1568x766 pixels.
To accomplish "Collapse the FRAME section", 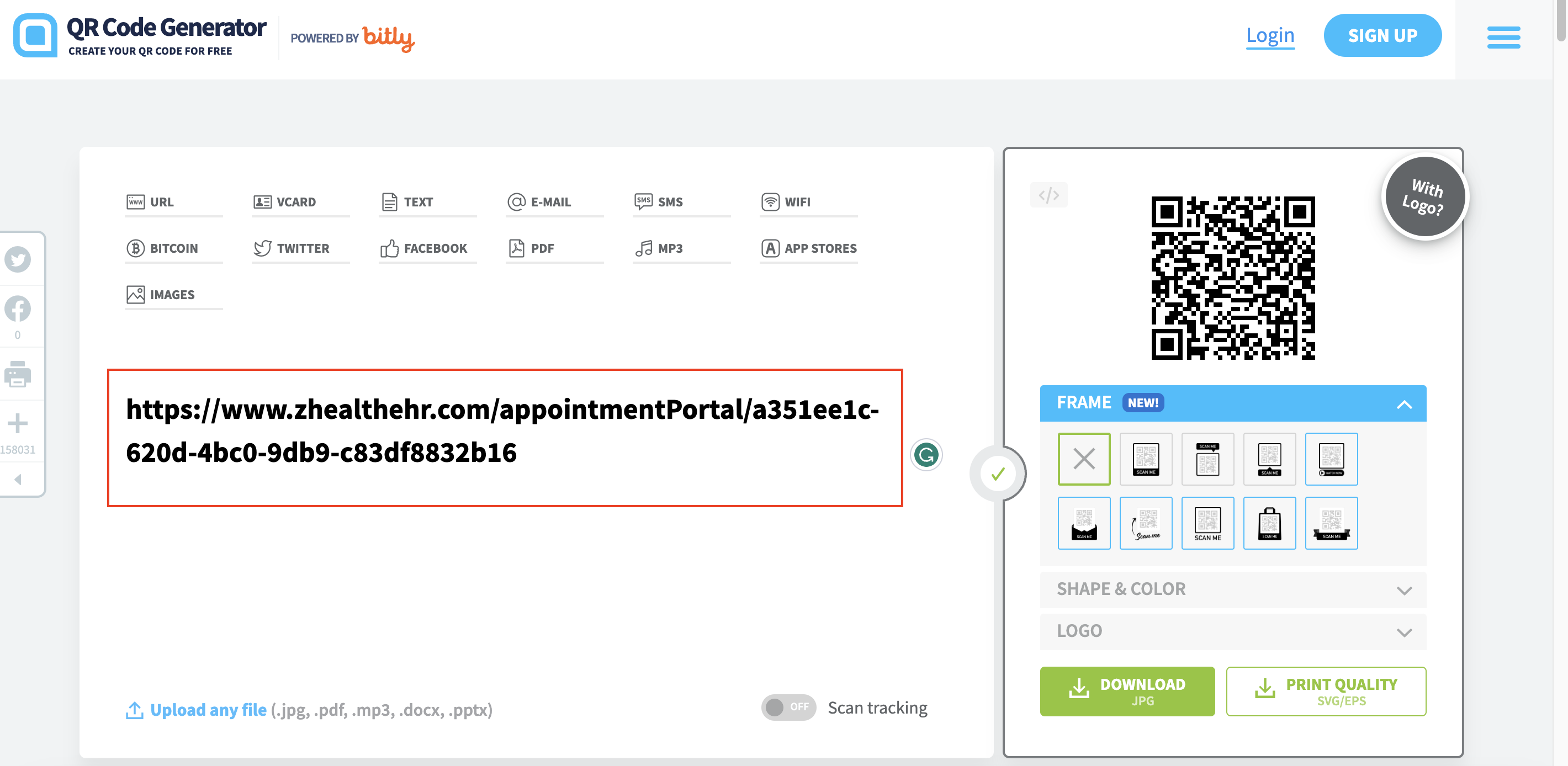I will (1233, 403).
